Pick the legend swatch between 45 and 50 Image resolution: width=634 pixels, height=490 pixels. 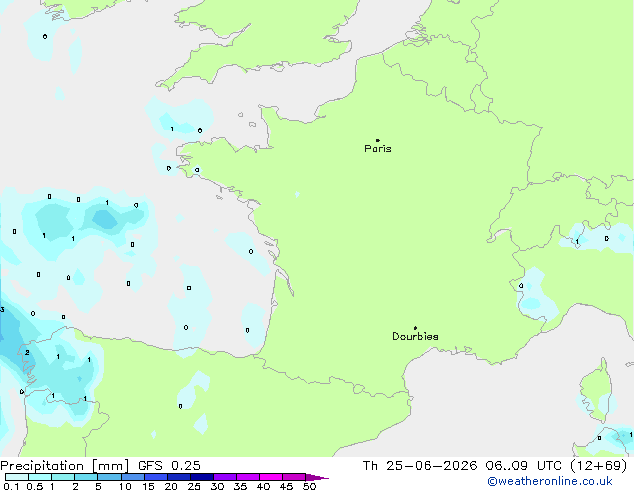pos(294,477)
